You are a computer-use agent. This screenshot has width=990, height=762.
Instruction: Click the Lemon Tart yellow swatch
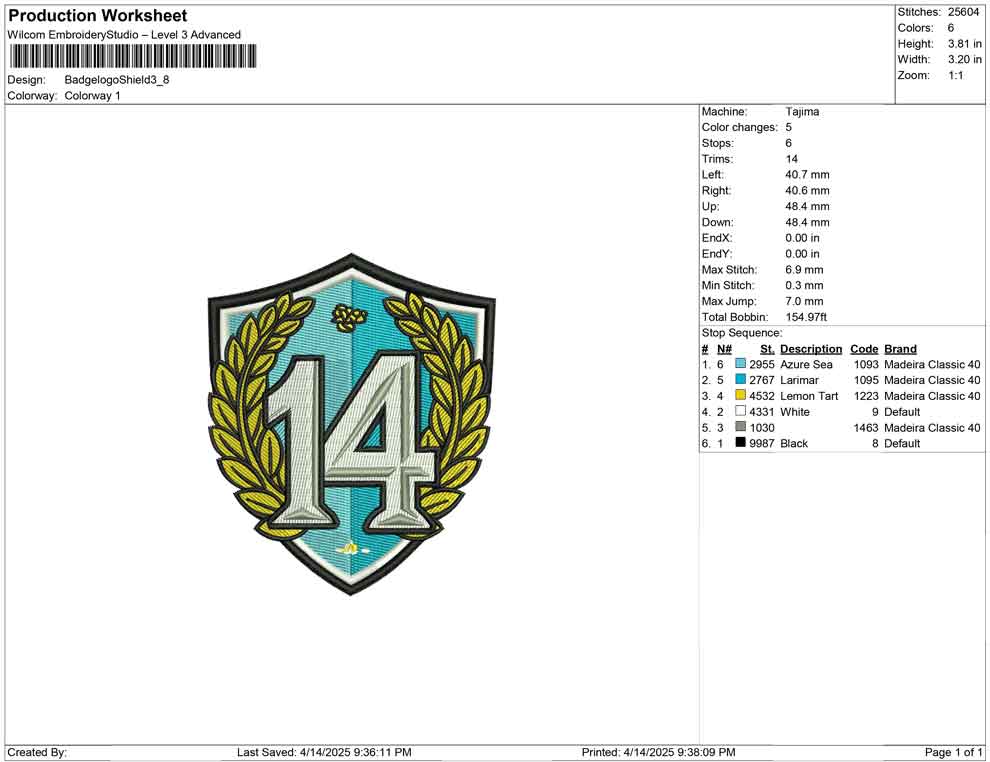pyautogui.click(x=741, y=395)
